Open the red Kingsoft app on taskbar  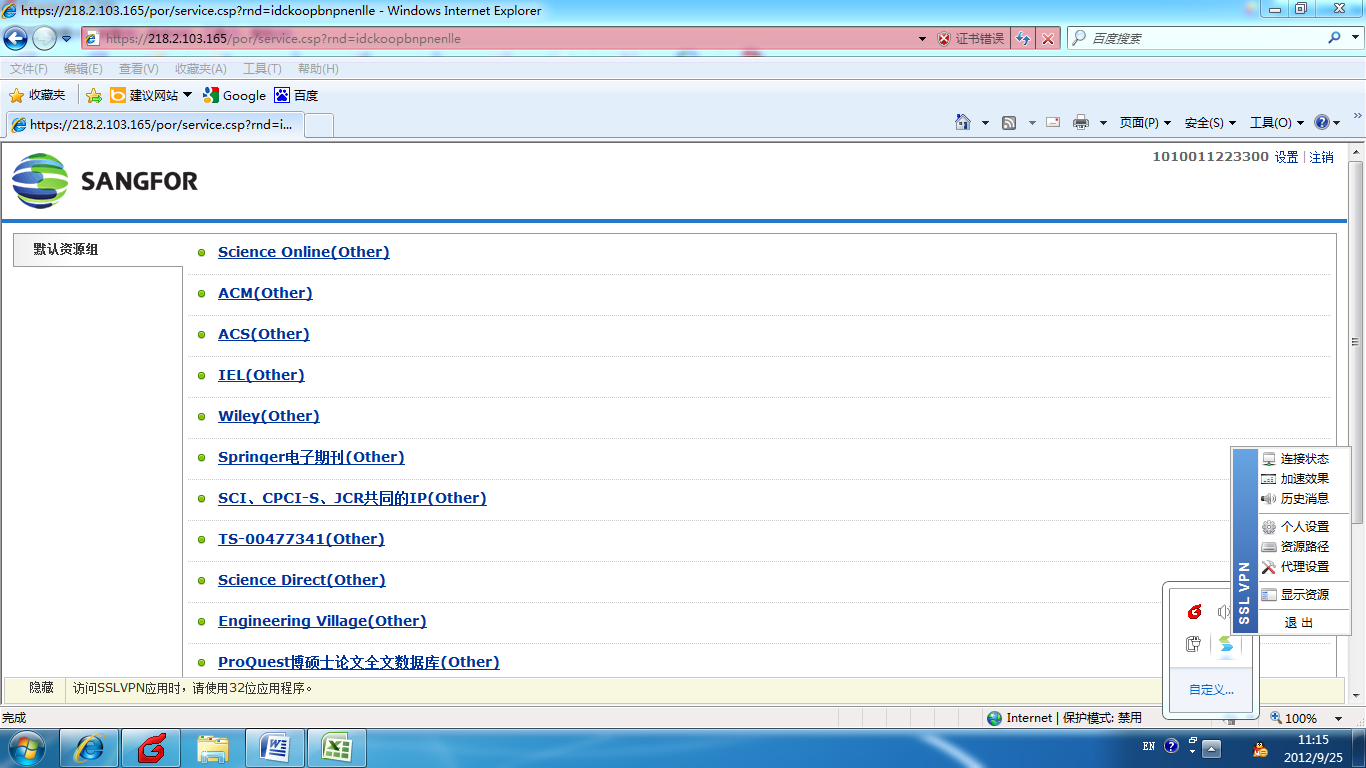click(151, 748)
